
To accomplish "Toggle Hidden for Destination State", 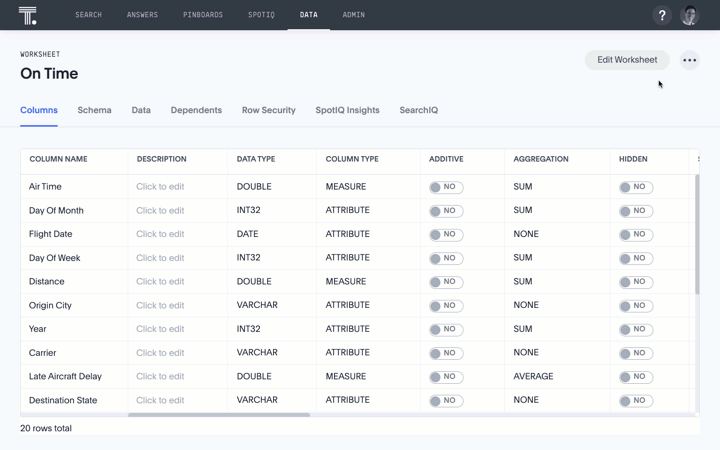I will (x=636, y=400).
